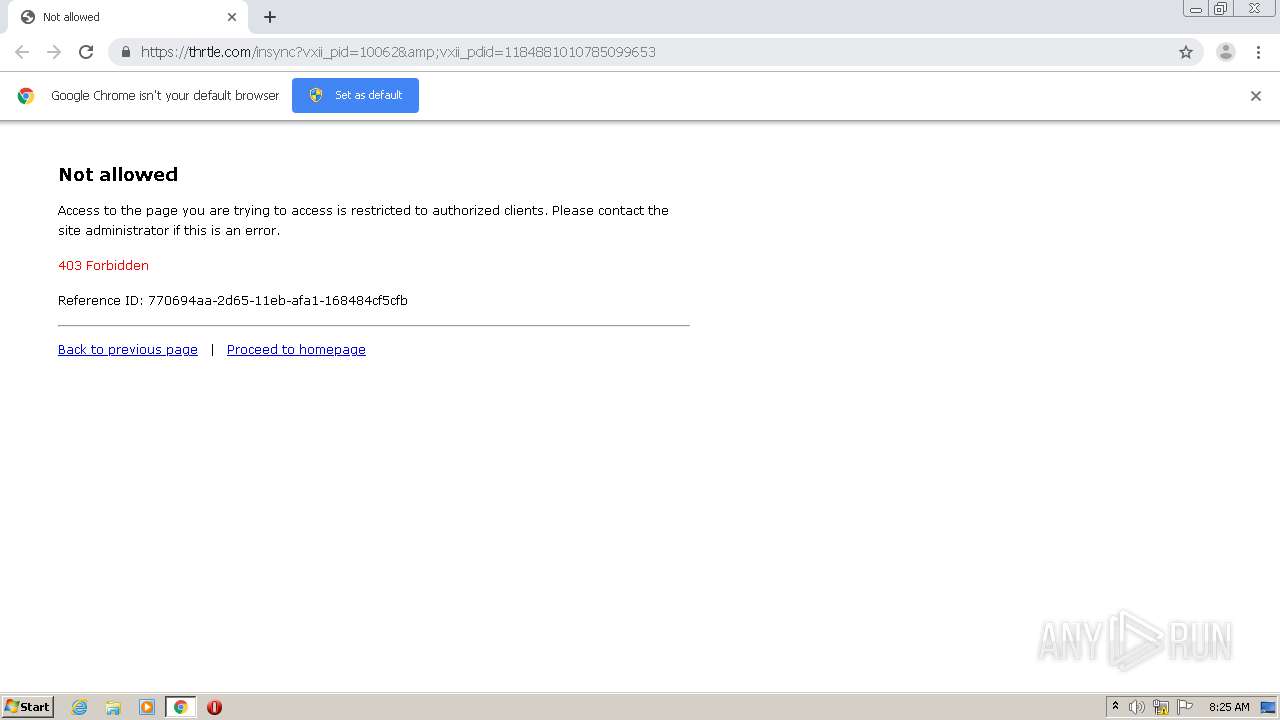Open Action Center flag tray icon
Screen dimensions: 1280x720
click(1185, 707)
